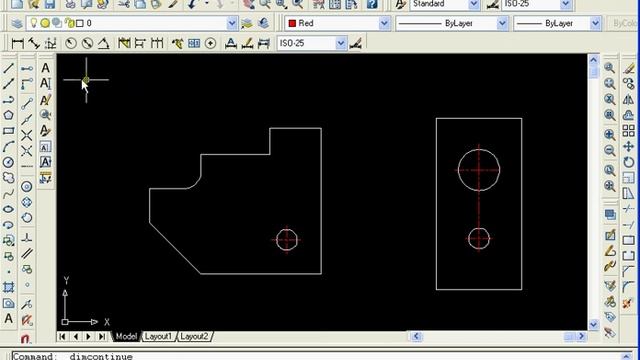Select the Array modify tool
Viewport: 640px width, 360px height.
click(x=629, y=131)
